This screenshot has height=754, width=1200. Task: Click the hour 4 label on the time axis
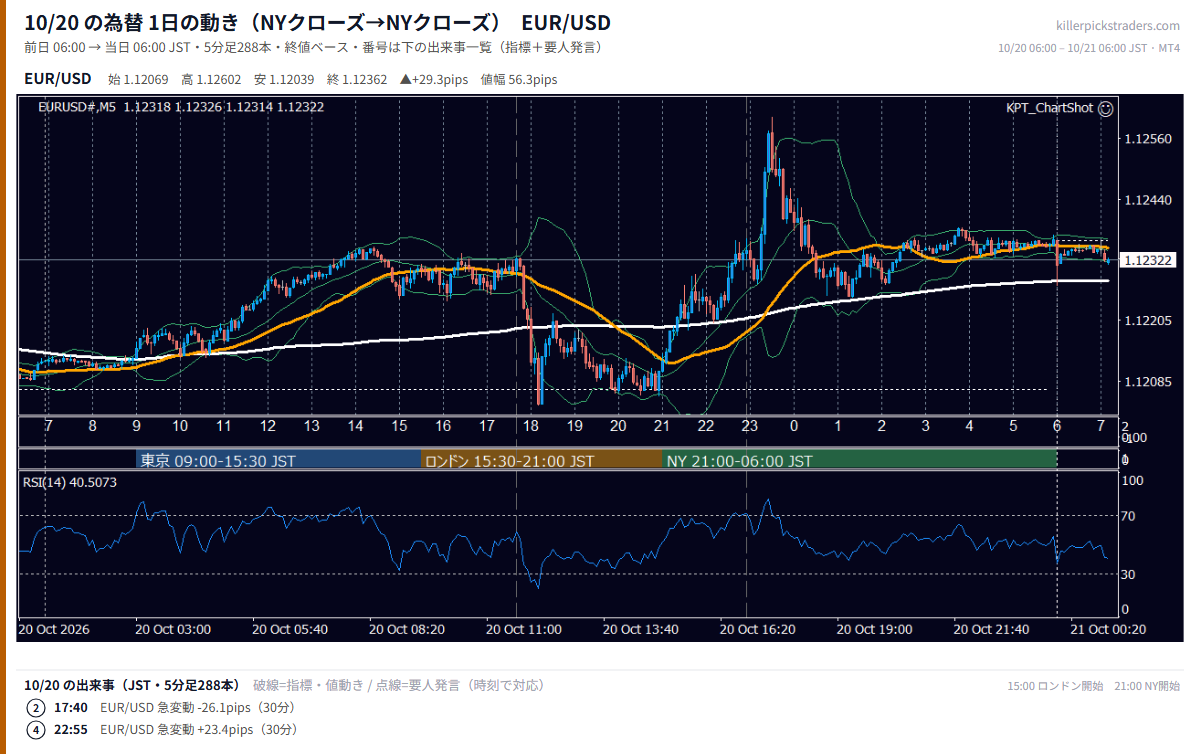click(969, 426)
